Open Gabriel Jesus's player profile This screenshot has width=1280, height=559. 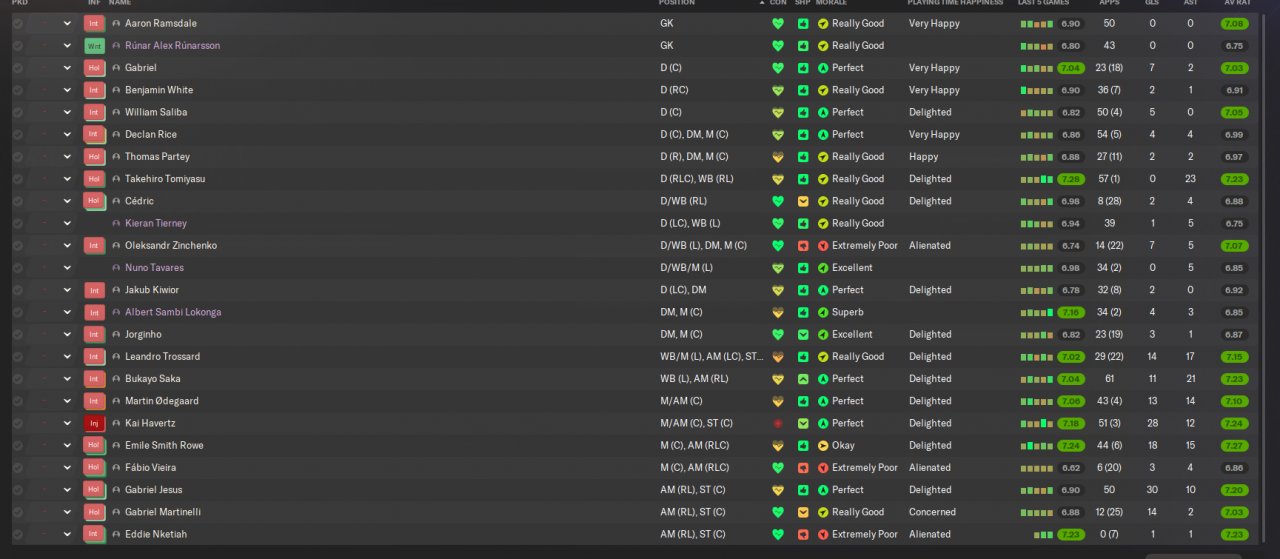(154, 490)
